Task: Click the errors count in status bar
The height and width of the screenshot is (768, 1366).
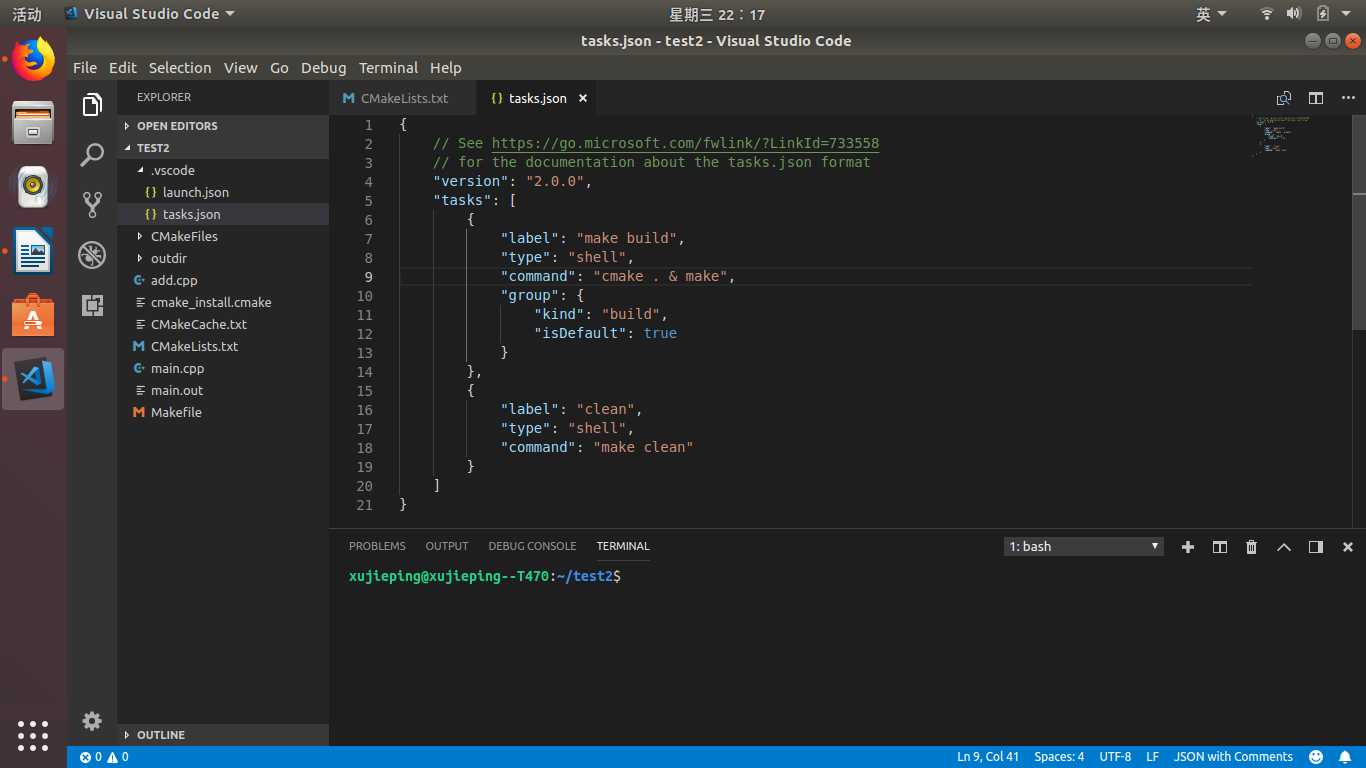Action: [x=91, y=757]
